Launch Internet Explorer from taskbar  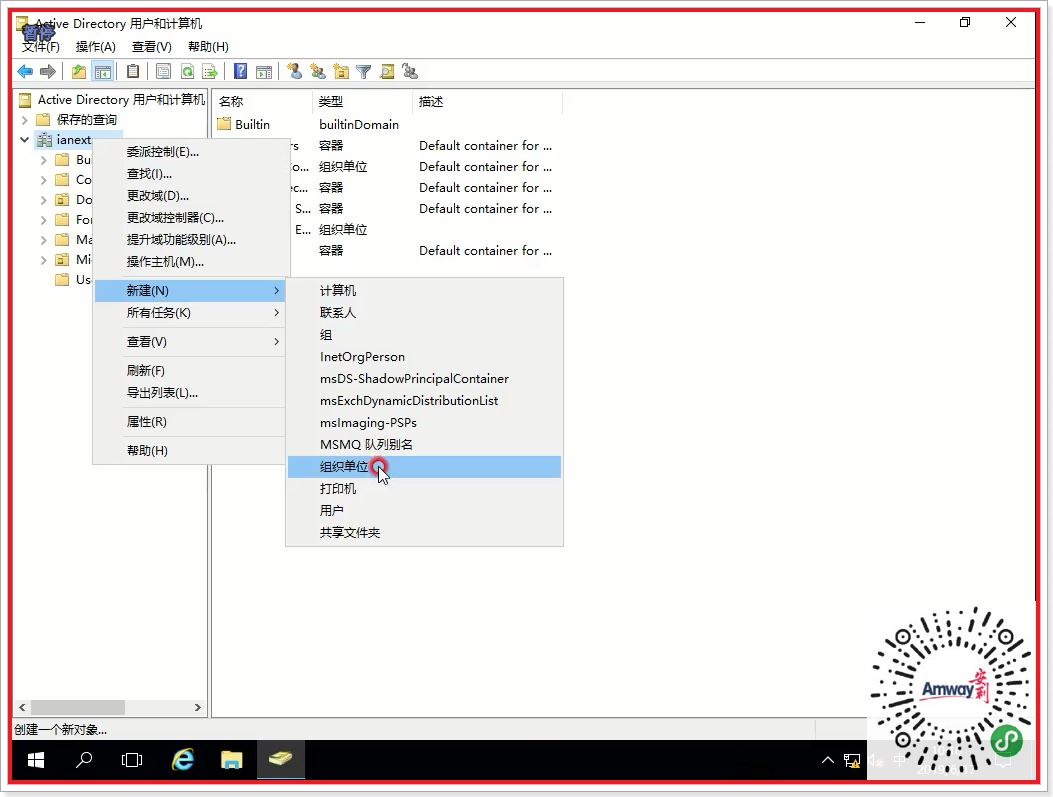pyautogui.click(x=183, y=760)
